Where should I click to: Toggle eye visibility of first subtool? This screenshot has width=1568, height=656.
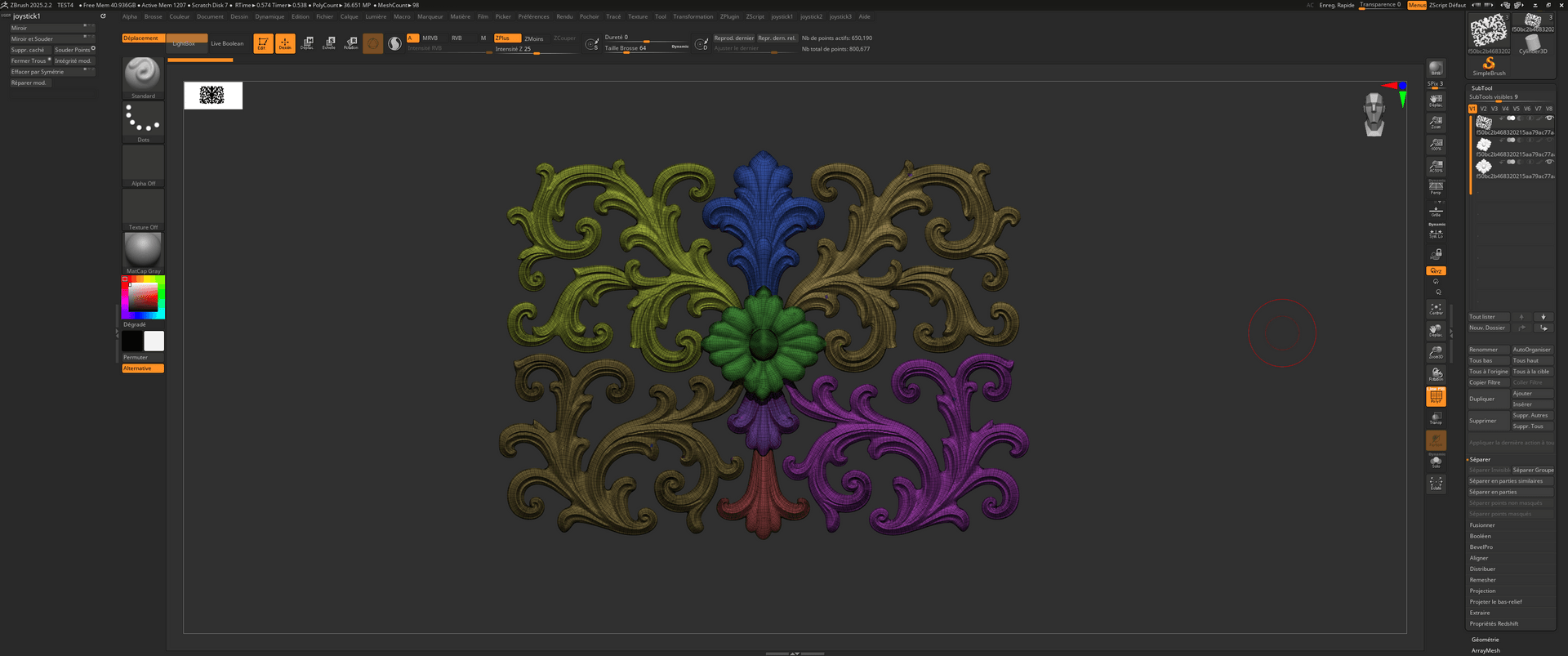(1548, 118)
